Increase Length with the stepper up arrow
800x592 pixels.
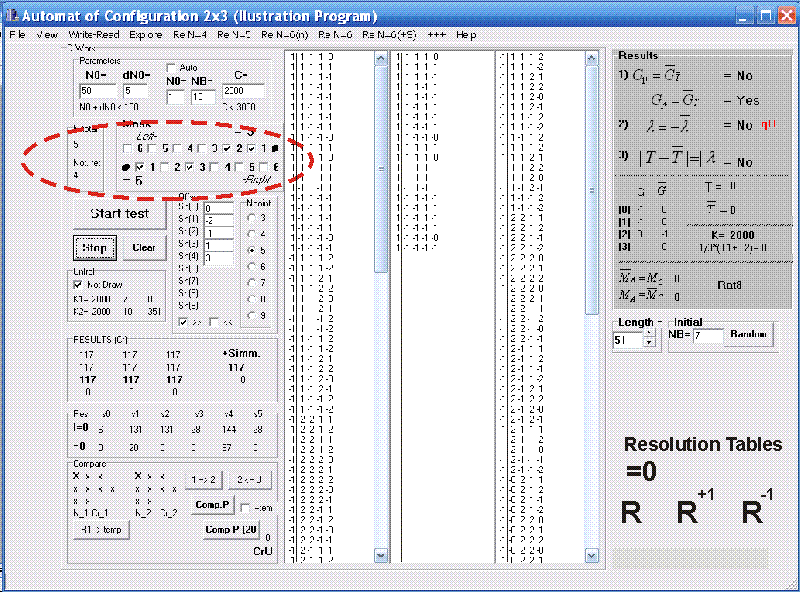point(649,333)
